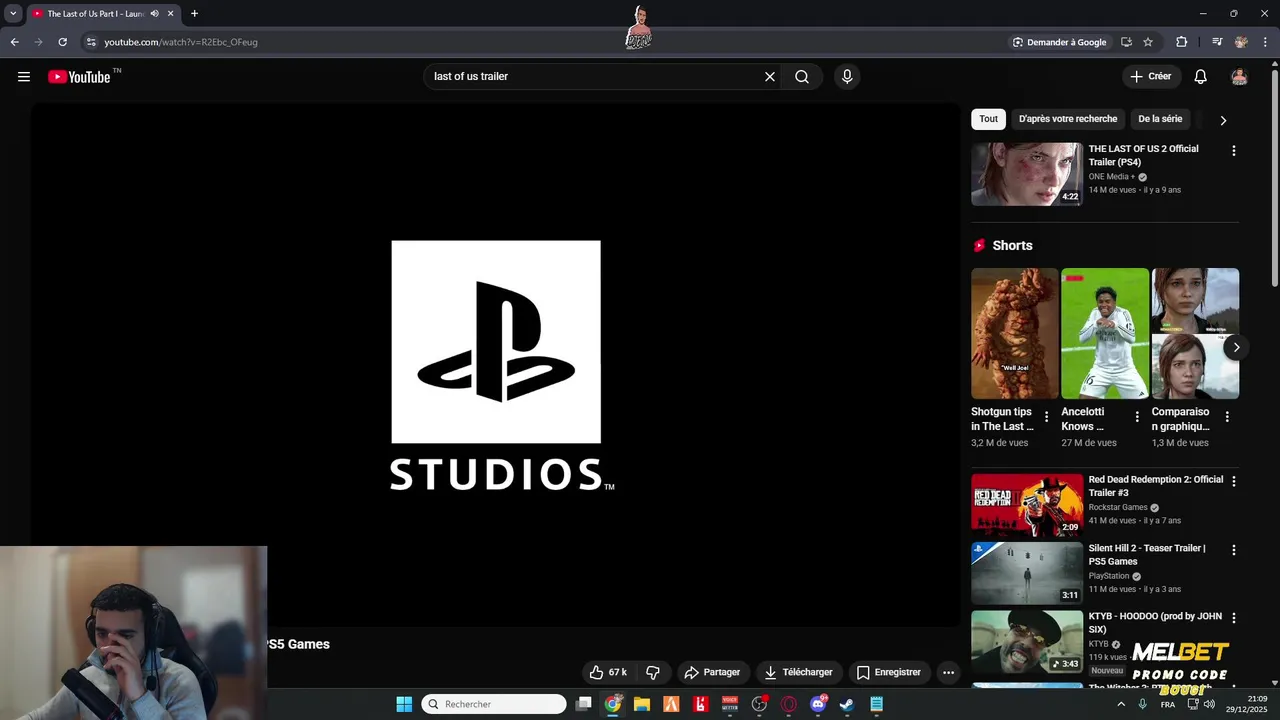Viewport: 1280px width, 720px height.
Task: Play the Shotgun tips short
Action: point(1014,333)
